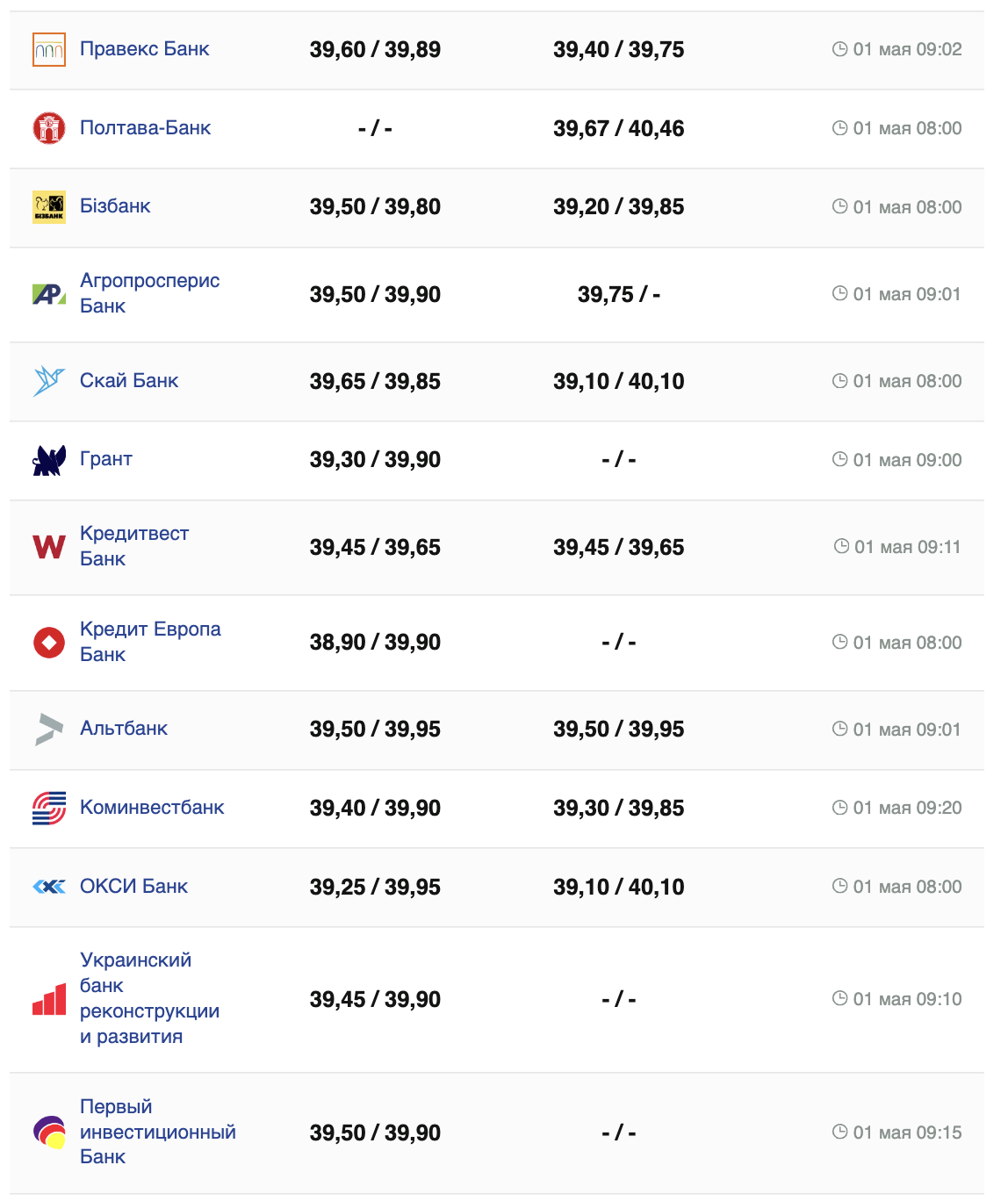Click the Грант rate 39,30 / 39,90
Image resolution: width=1008 pixels, height=1201 pixels.
[375, 460]
